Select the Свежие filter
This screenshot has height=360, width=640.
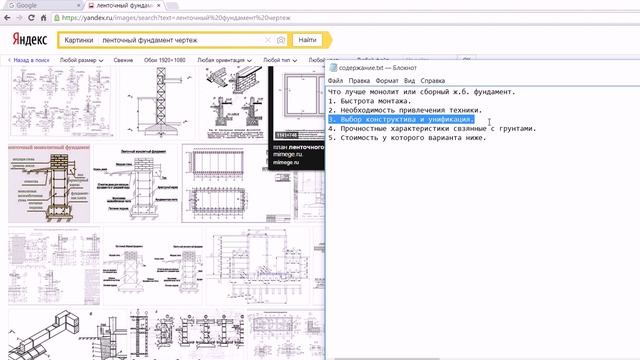coord(123,60)
